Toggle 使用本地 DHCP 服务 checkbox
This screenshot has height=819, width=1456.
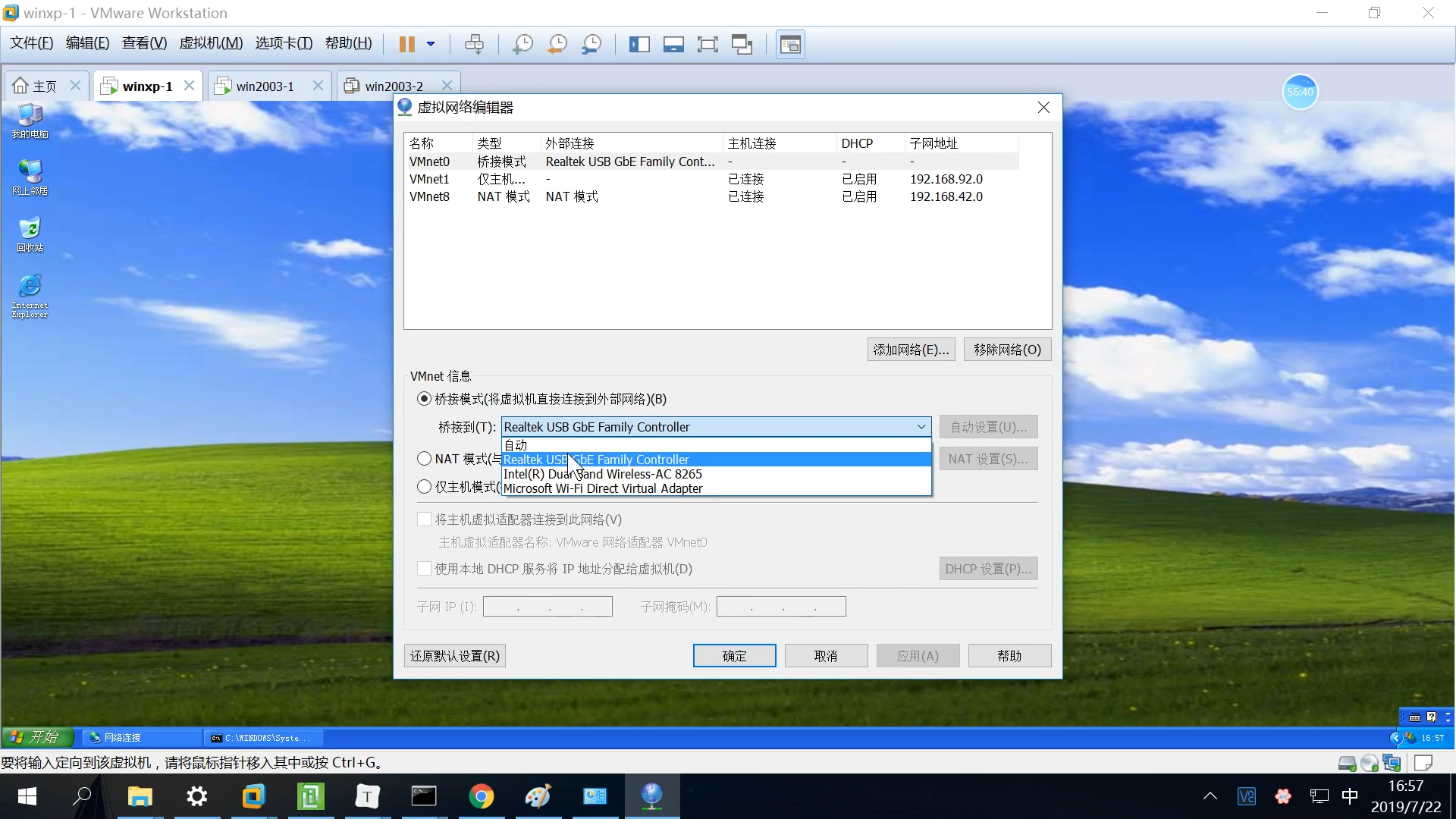pos(425,569)
